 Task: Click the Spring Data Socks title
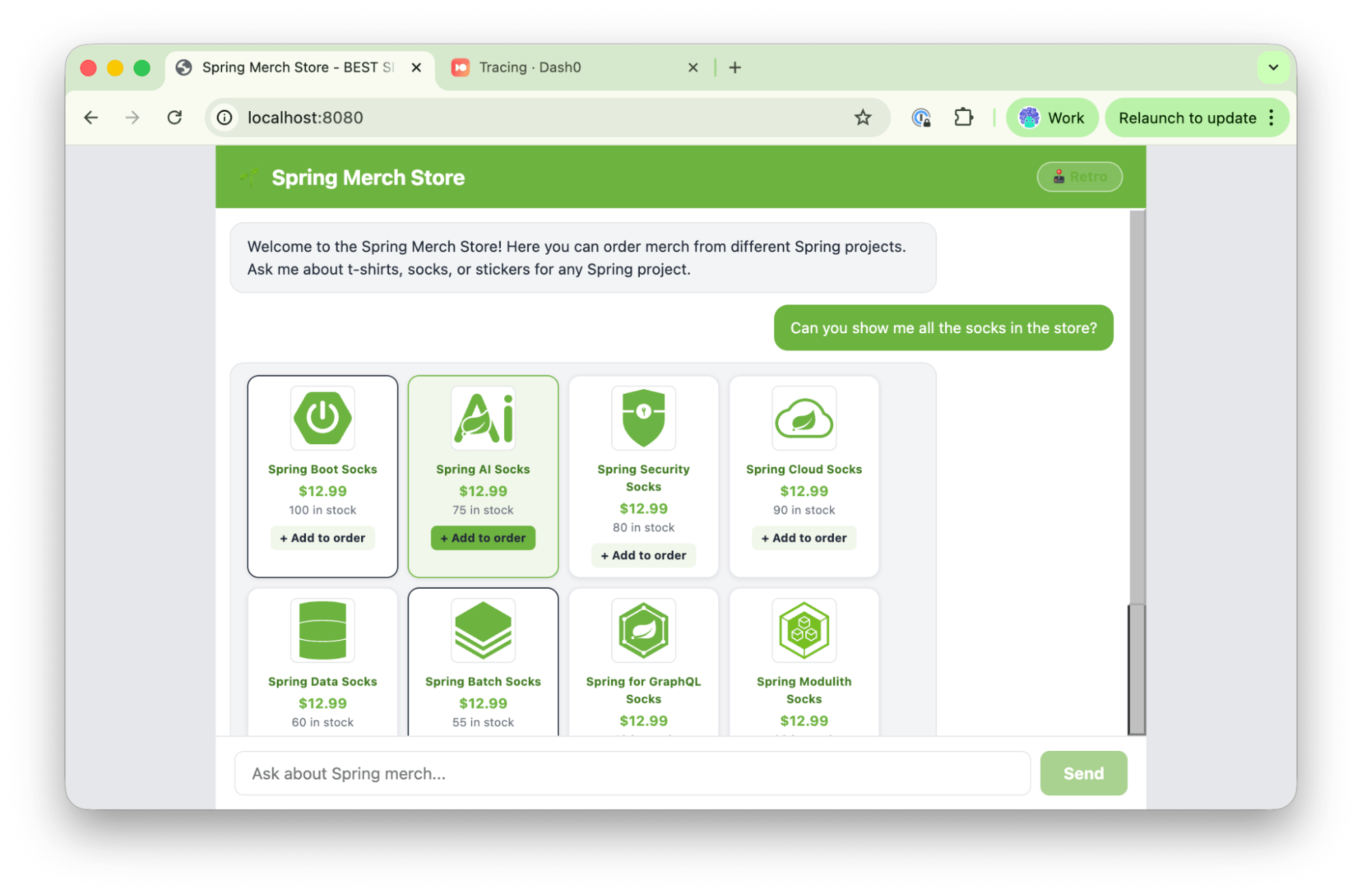tap(322, 681)
